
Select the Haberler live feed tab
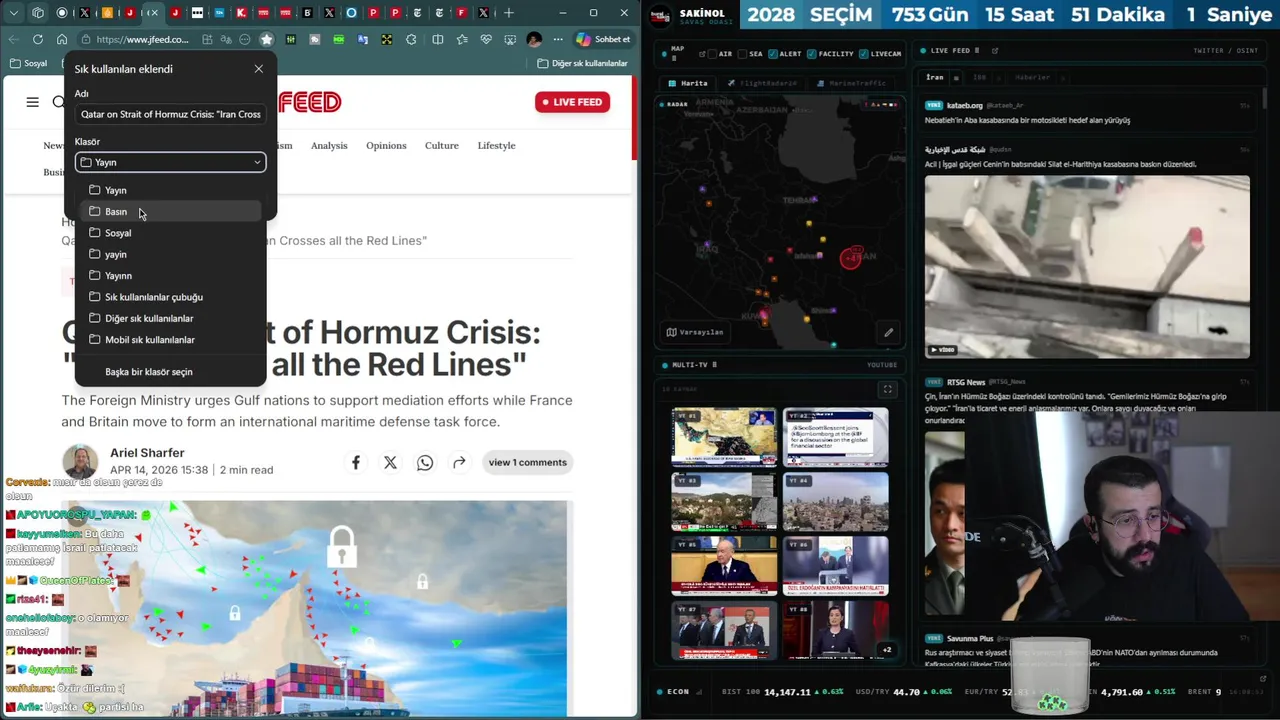point(1032,77)
